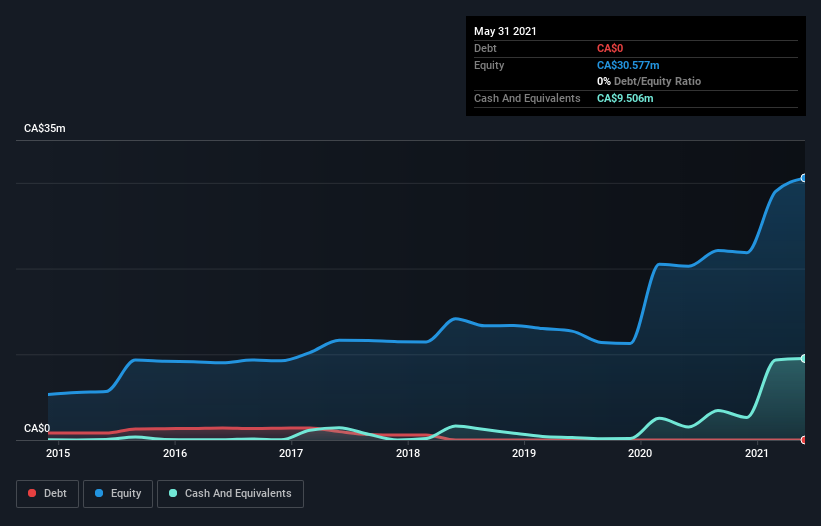The width and height of the screenshot is (821, 526).
Task: Click the Debt label in tooltip
Action: [x=485, y=48]
